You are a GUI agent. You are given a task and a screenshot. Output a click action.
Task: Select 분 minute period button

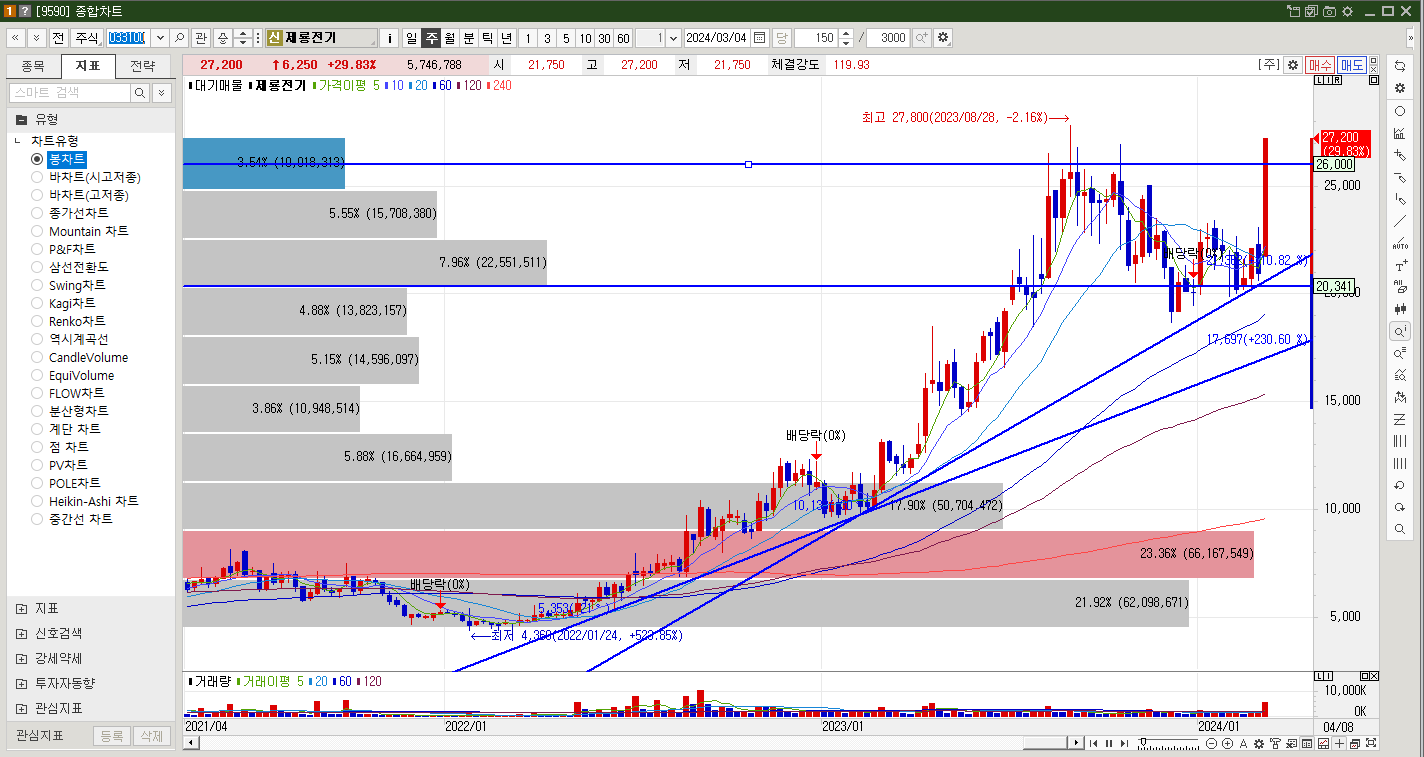[x=469, y=38]
